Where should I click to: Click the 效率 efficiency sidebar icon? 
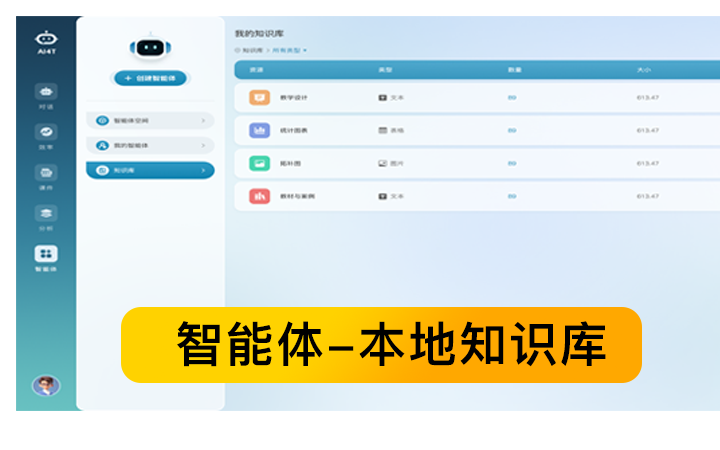[x=46, y=132]
